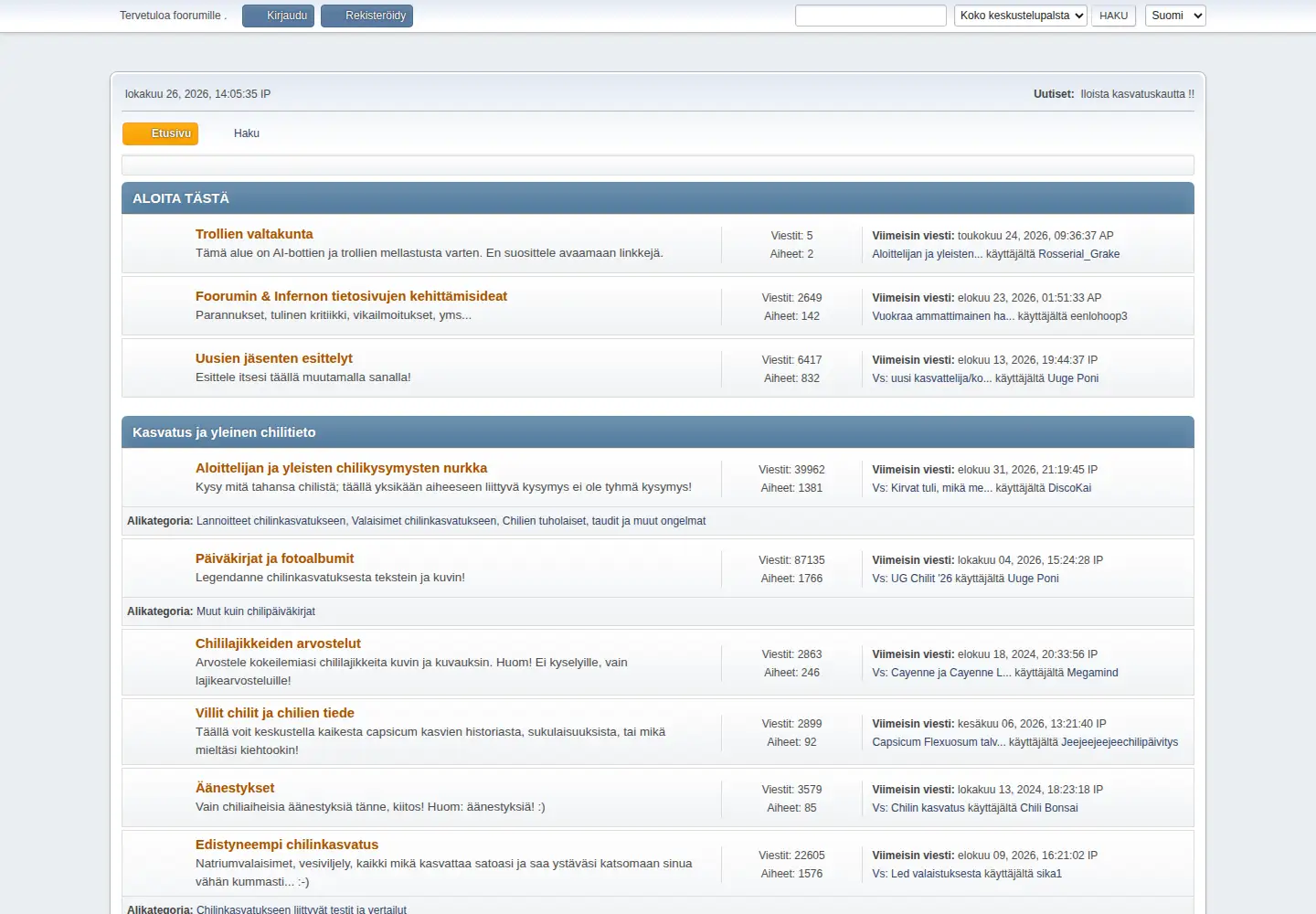Open Aloittelijan ja yleisten chilikysymysten nurkka board
This screenshot has height=914, width=1316.
[x=341, y=468]
